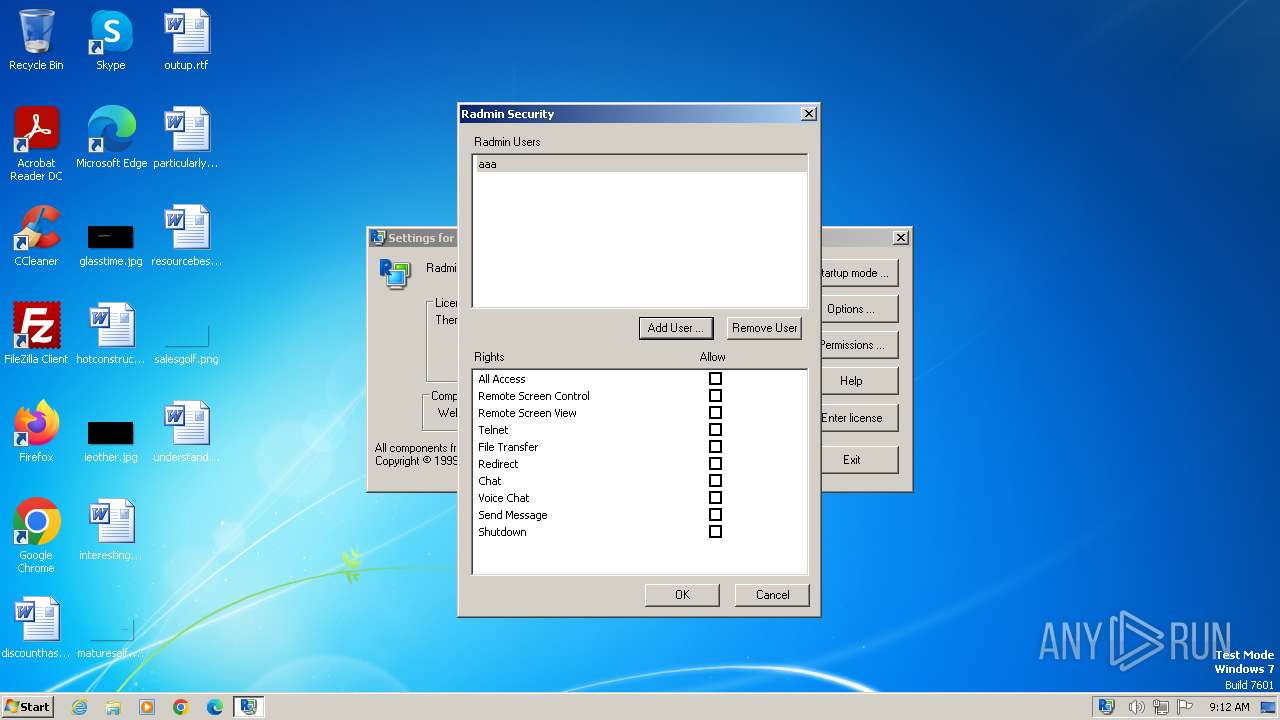The width and height of the screenshot is (1280, 720).
Task: Tick the File Transfer allow checkbox
Action: click(x=715, y=447)
